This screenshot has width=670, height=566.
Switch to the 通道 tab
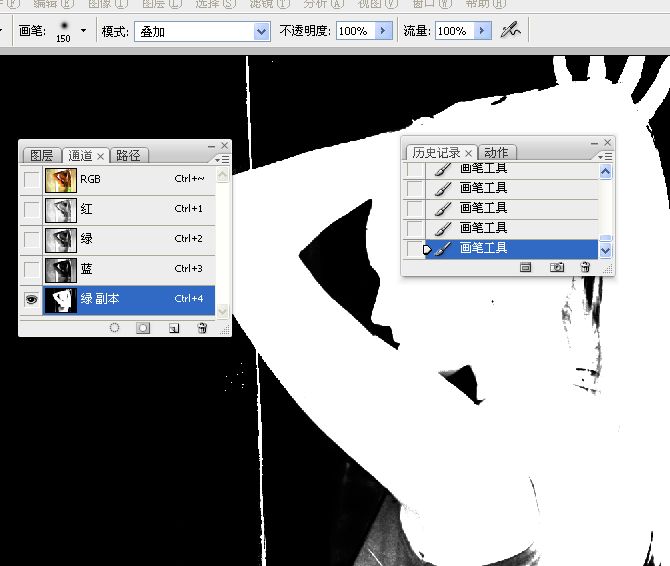80,155
